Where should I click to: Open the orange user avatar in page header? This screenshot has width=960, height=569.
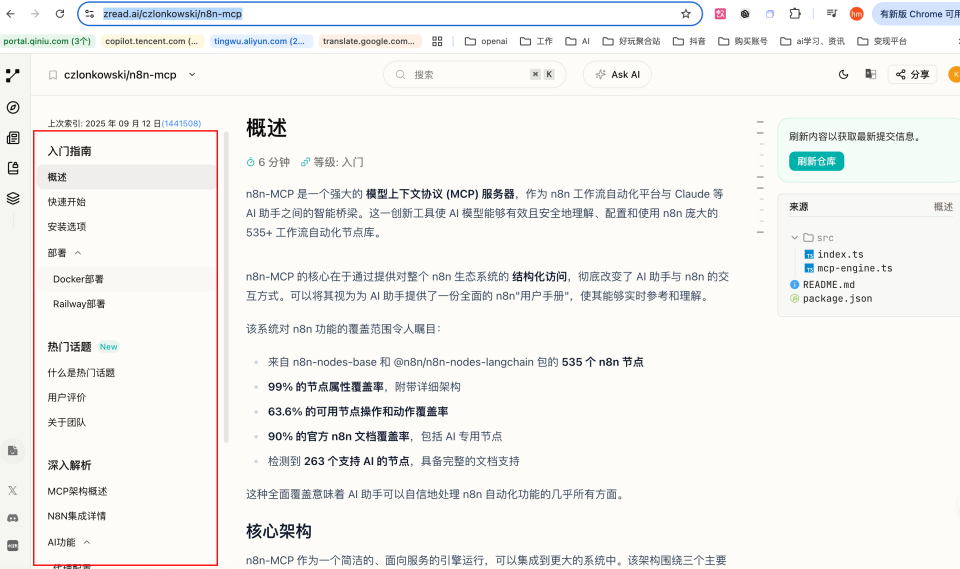click(954, 75)
